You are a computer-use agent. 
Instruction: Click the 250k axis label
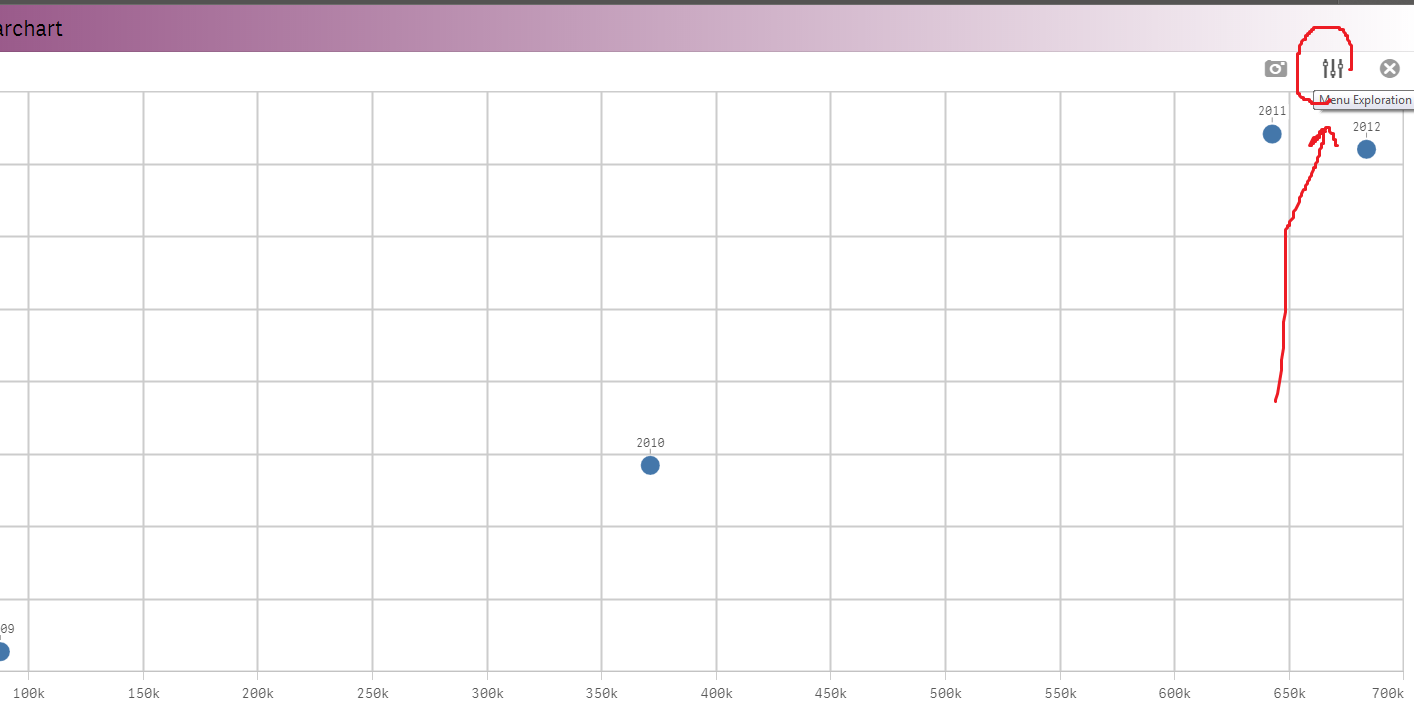tap(372, 692)
